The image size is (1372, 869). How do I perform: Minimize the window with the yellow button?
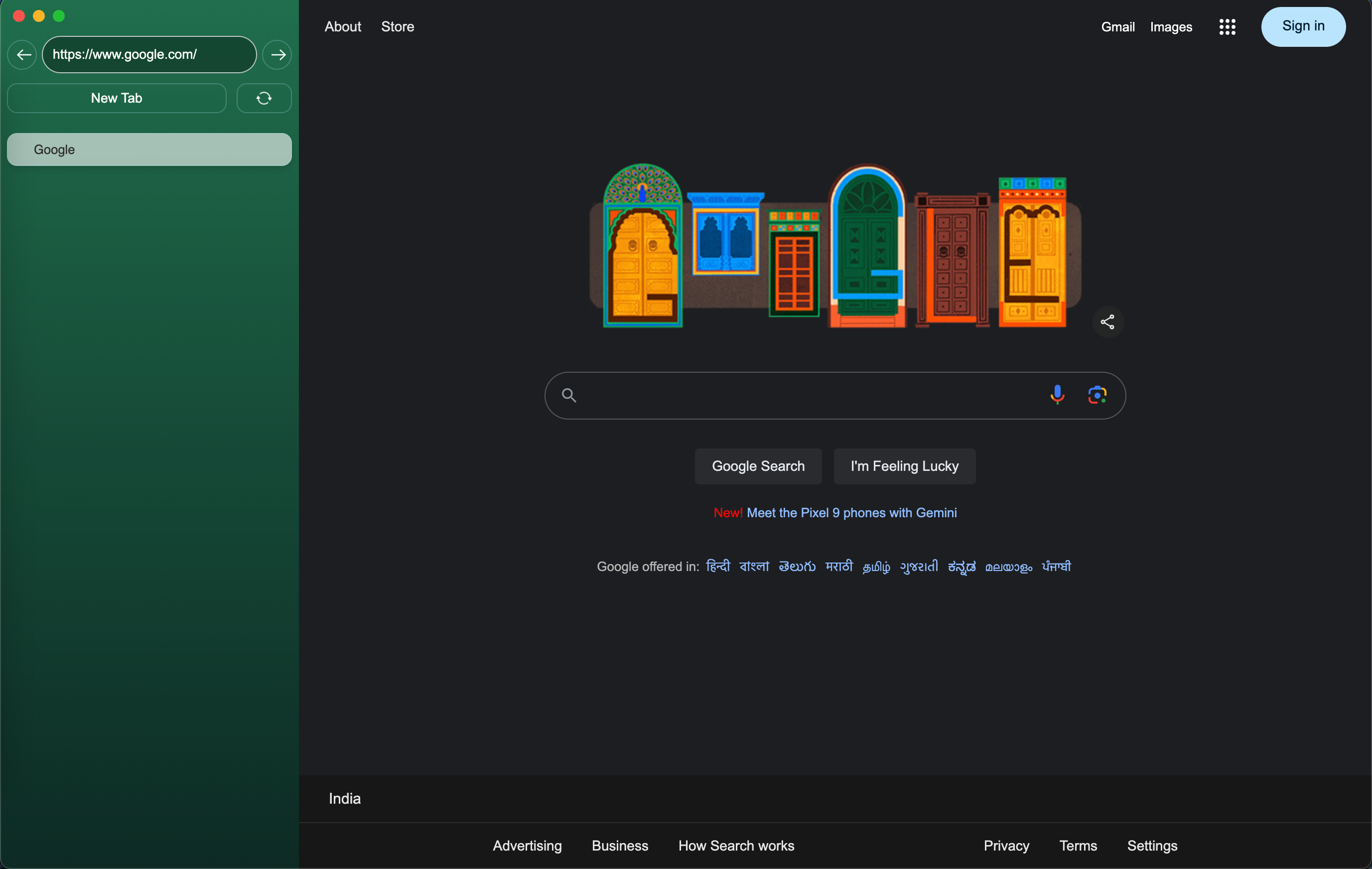pos(39,16)
